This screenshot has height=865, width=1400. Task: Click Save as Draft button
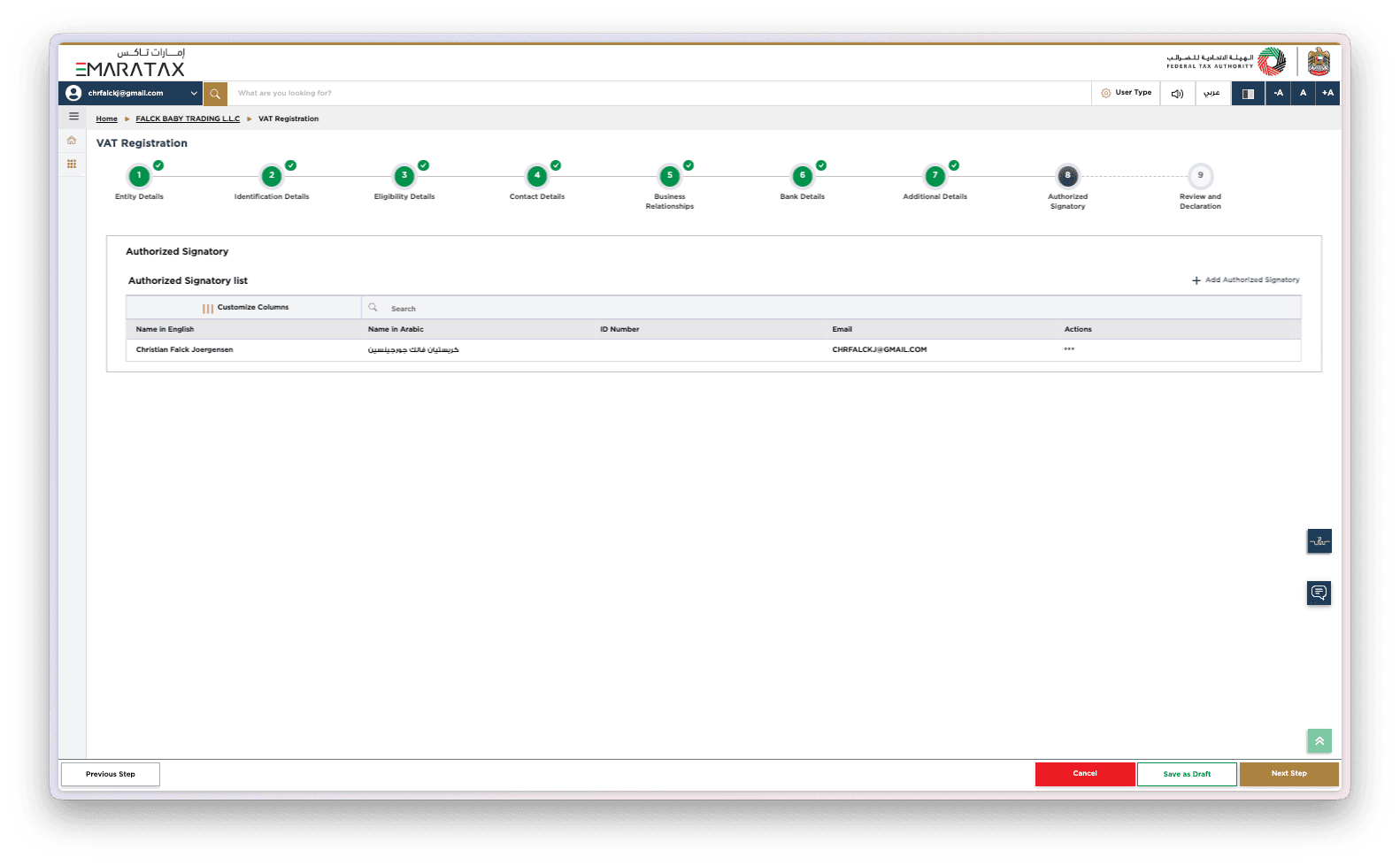pyautogui.click(x=1187, y=774)
